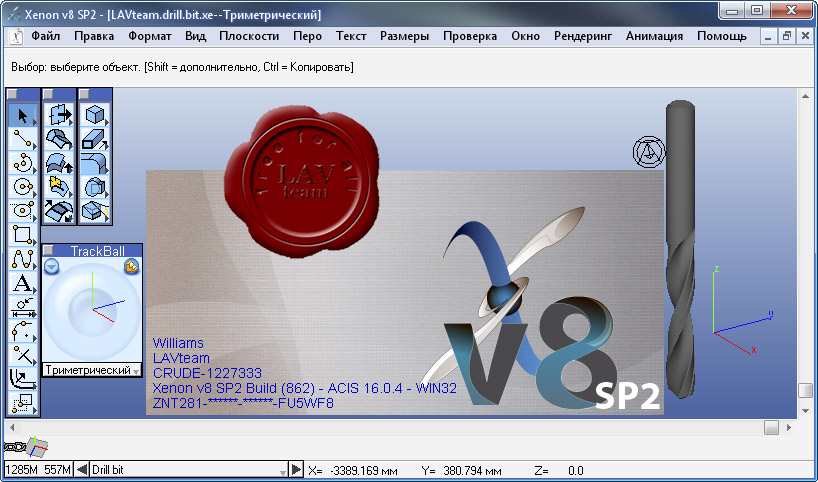Open the Анимация menu

(x=654, y=37)
